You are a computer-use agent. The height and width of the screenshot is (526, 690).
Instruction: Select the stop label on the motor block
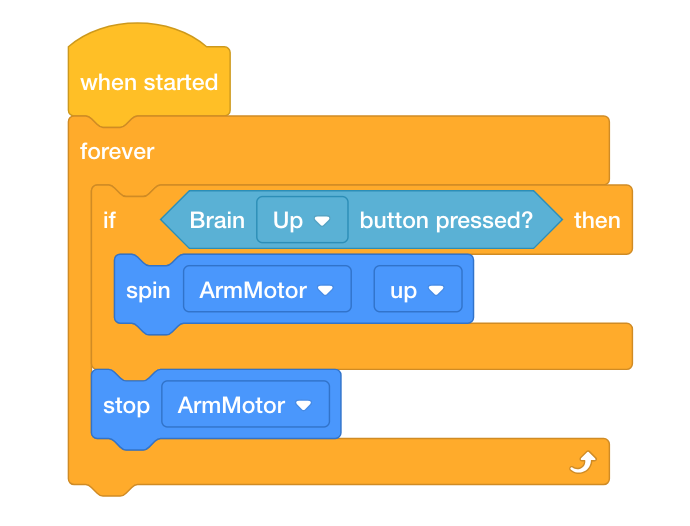127,405
